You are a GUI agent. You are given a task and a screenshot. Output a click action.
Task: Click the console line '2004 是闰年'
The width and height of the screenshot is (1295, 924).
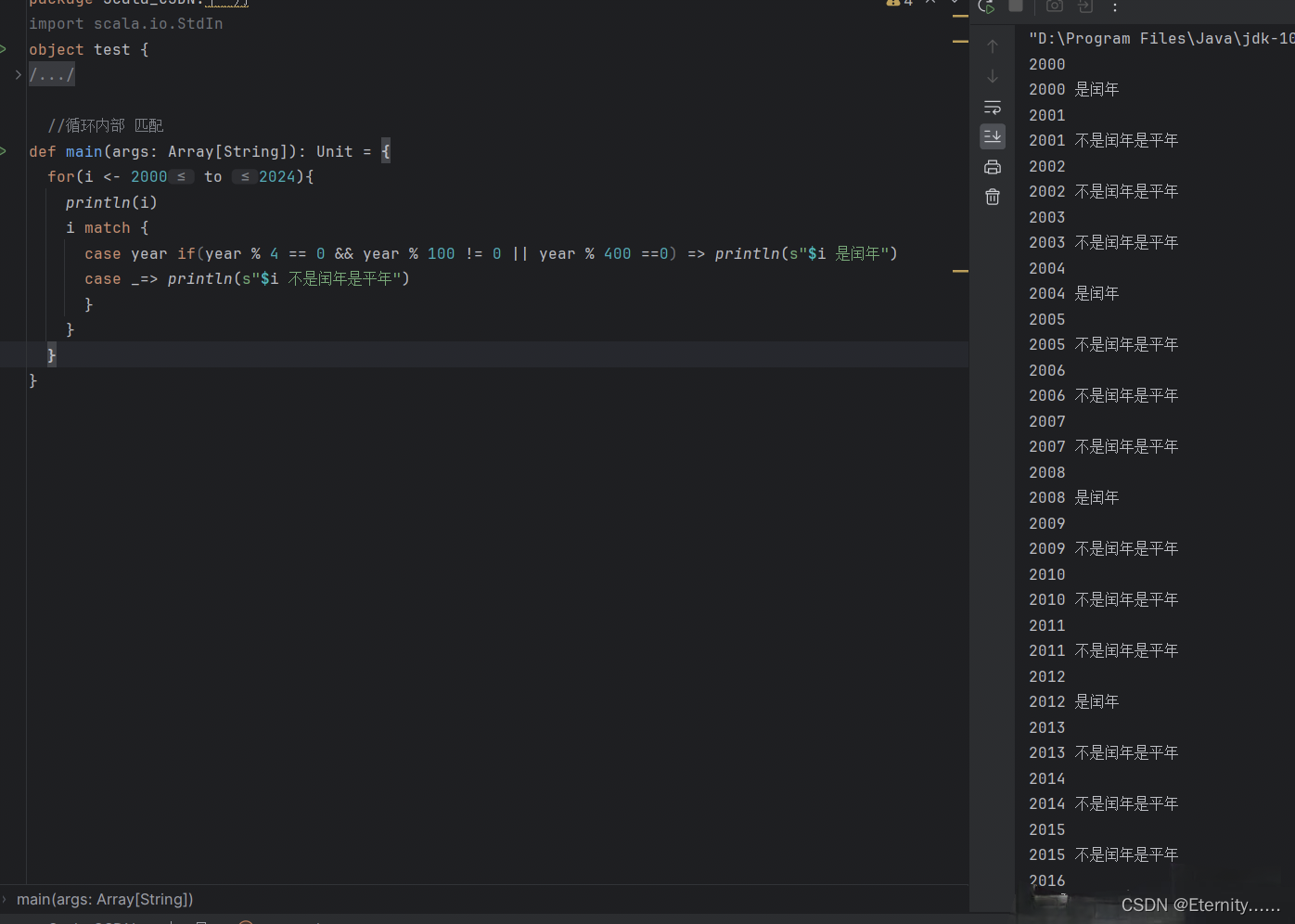(x=1074, y=293)
